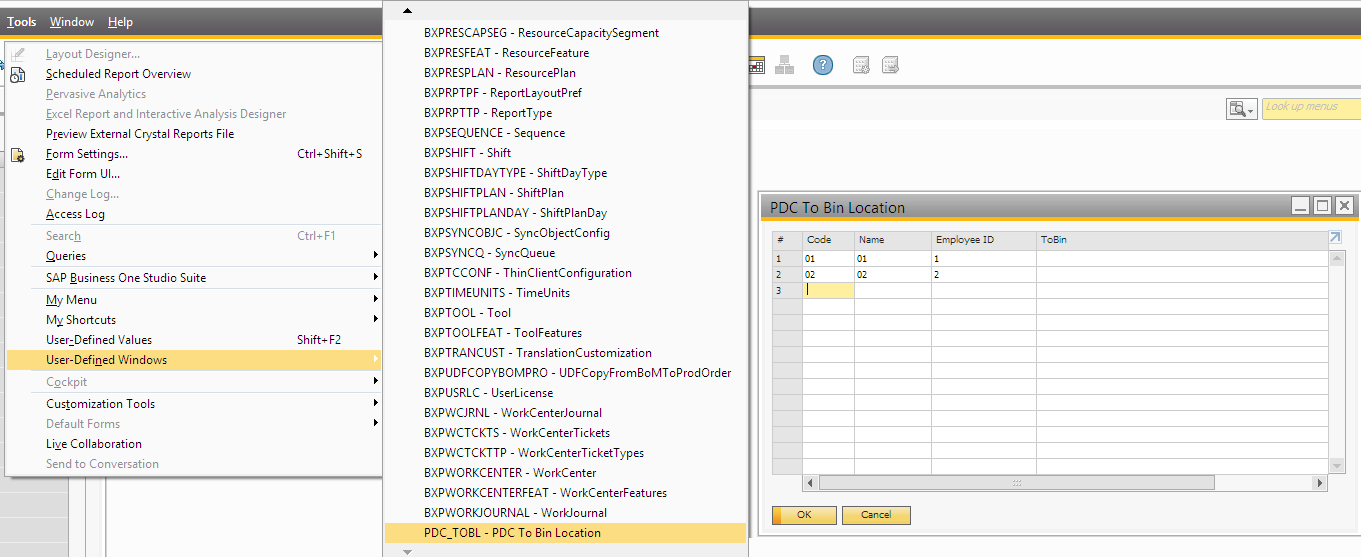Click the grid icon with gear

[860, 66]
